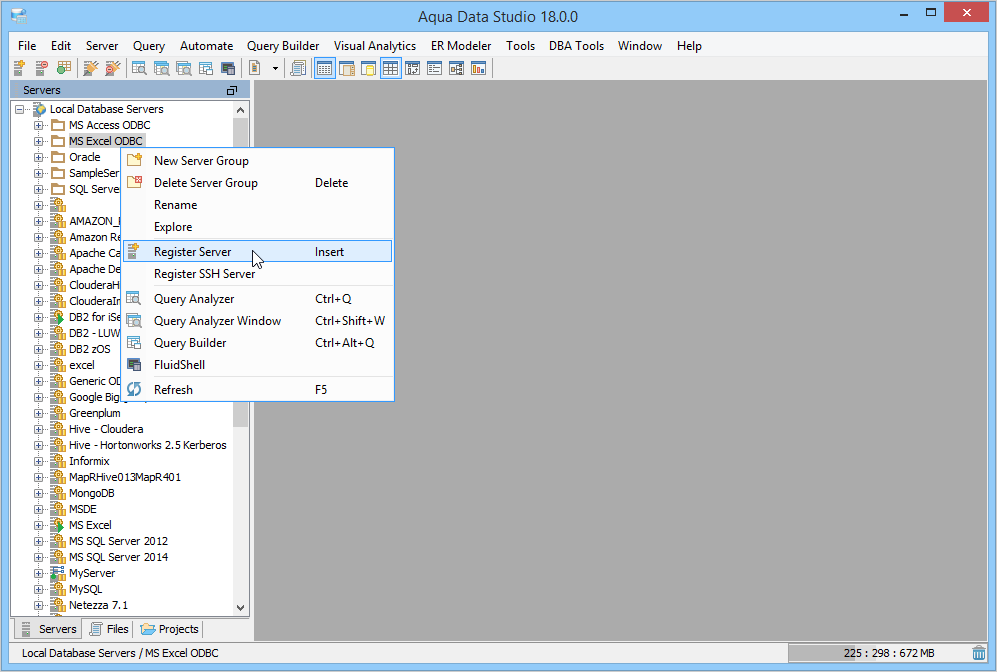Choose Delete Server Group from context menu
The image size is (997, 672).
[258, 182]
